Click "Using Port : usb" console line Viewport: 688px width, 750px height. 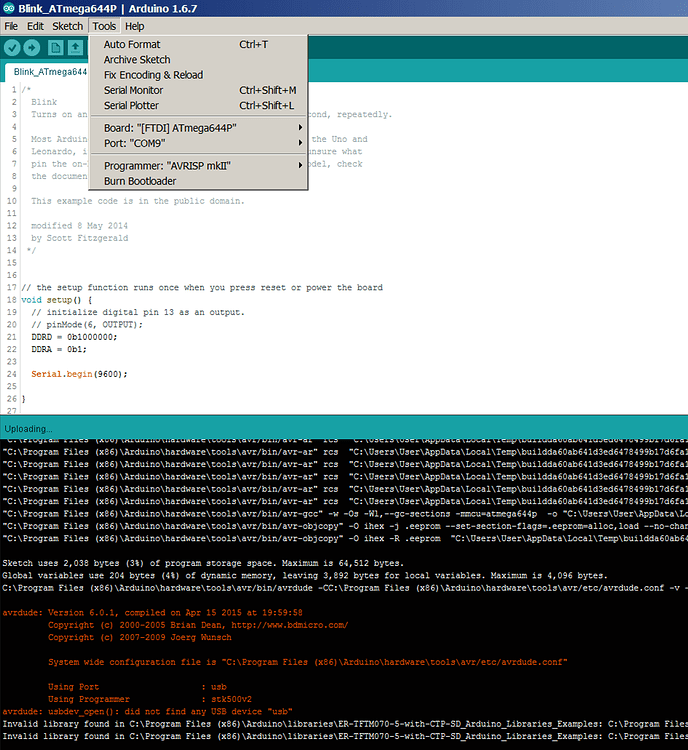(137, 686)
